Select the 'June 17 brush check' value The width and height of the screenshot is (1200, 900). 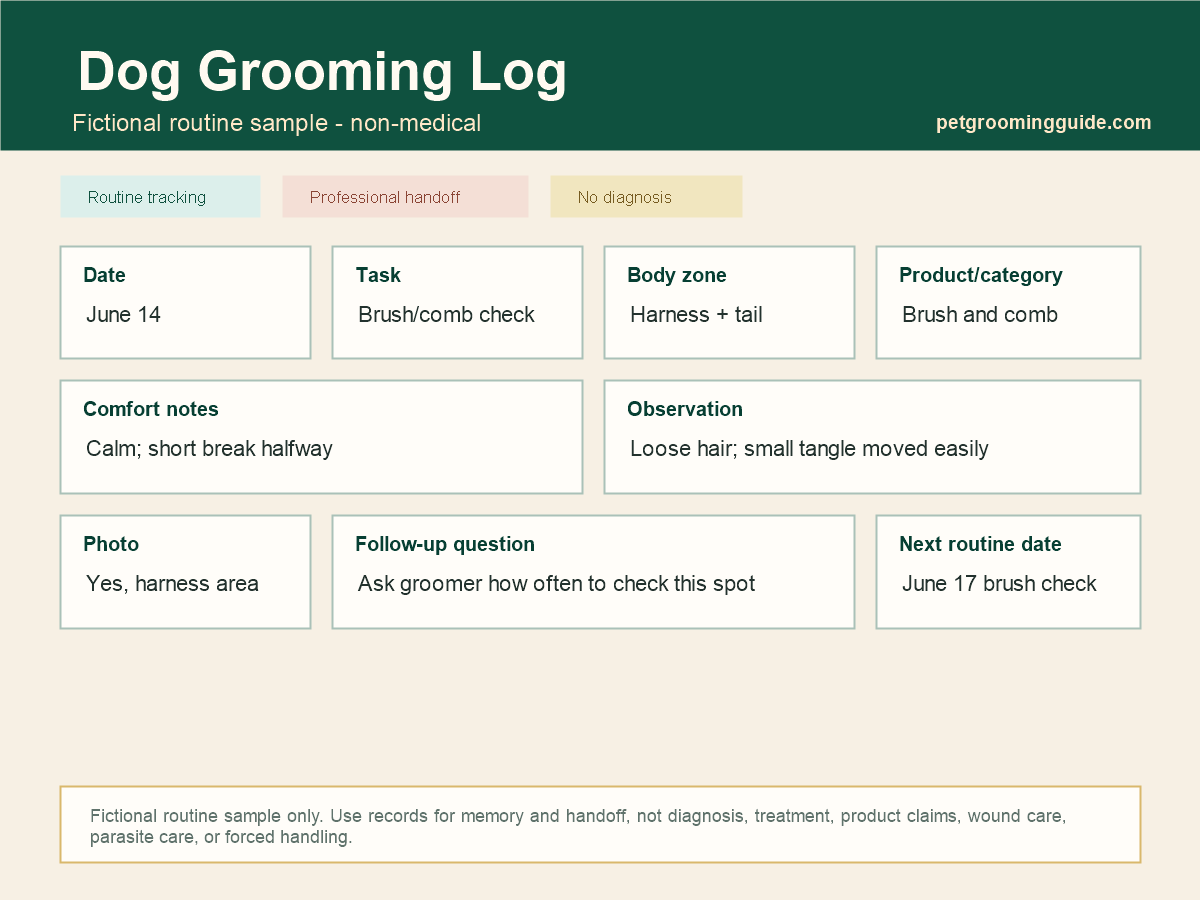[1000, 584]
